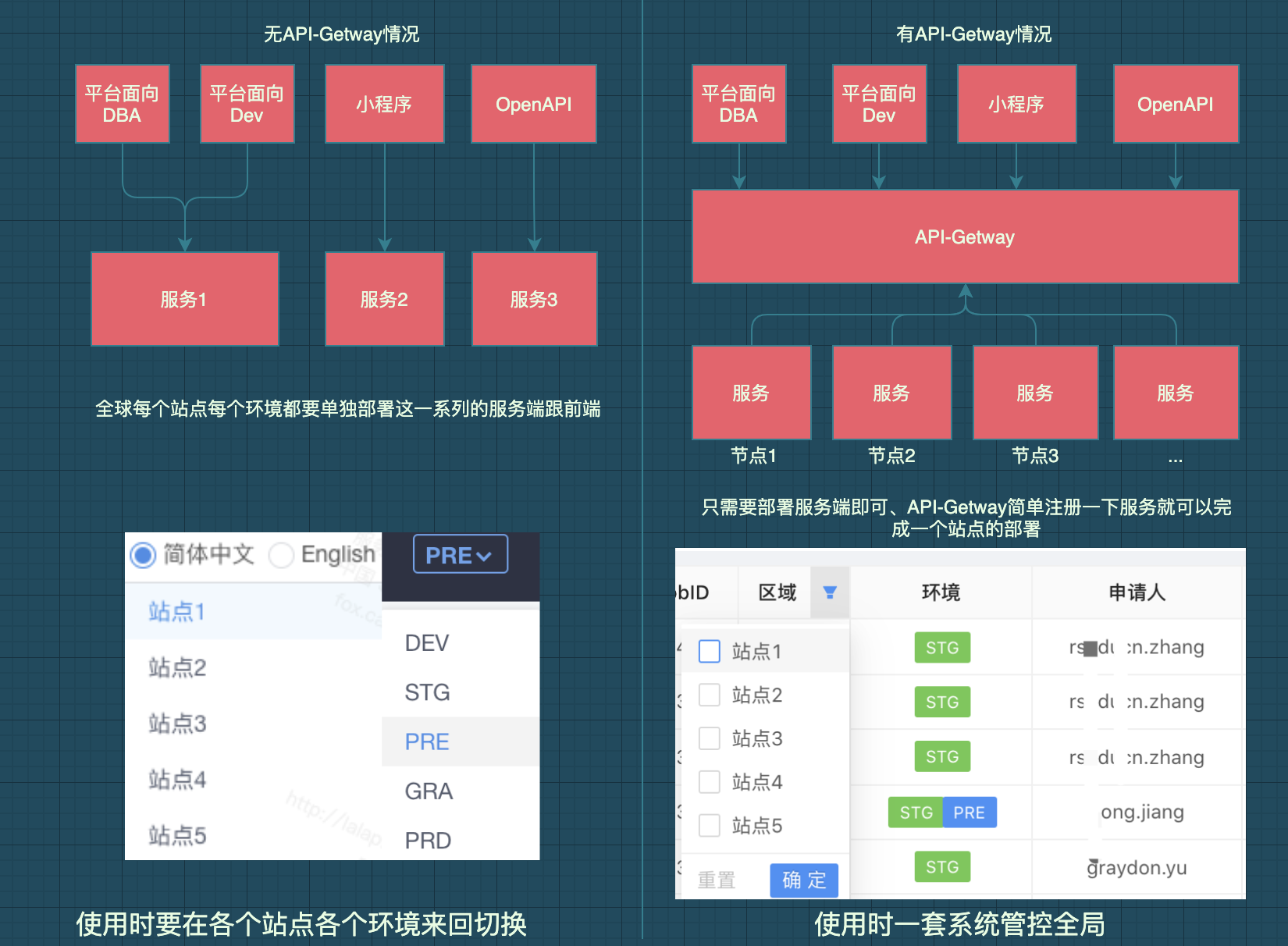1288x946 pixels.
Task: Check the 站点5 filter checkbox
Action: click(x=710, y=825)
